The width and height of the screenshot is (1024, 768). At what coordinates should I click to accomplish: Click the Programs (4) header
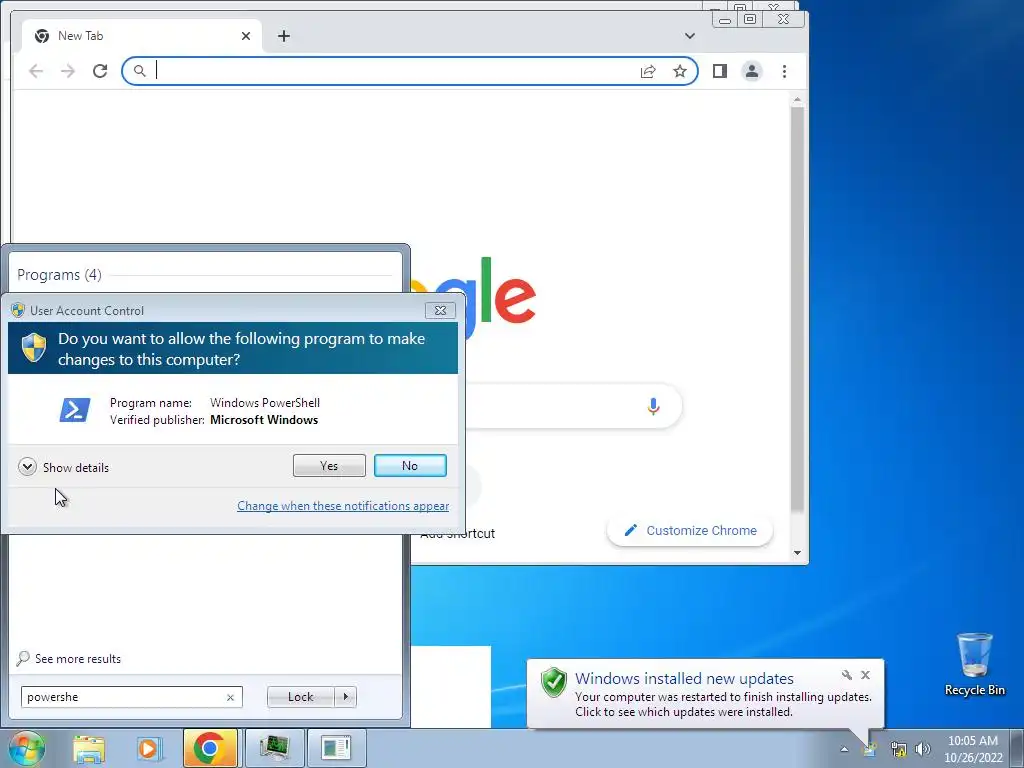(x=59, y=274)
